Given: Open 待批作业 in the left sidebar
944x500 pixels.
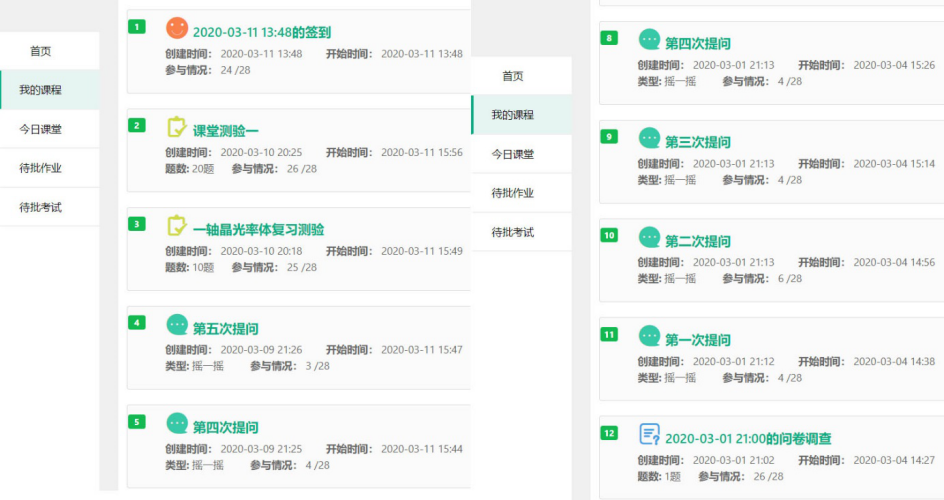Looking at the screenshot, I should [49, 168].
